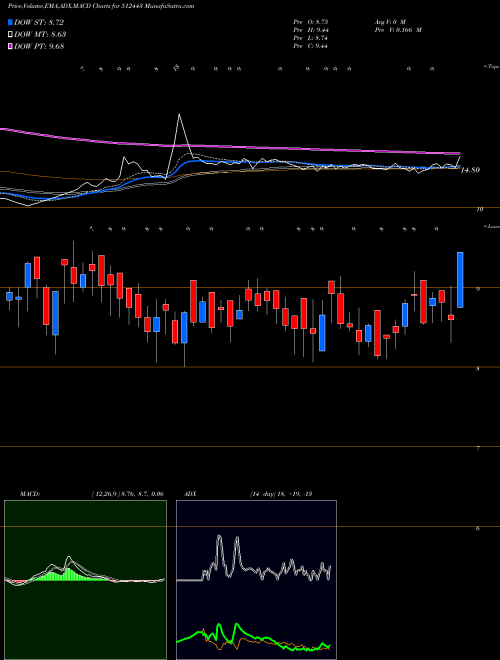Click the 'Avg V: 0 M' value
The height and width of the screenshot is (660, 500).
[x=389, y=21]
